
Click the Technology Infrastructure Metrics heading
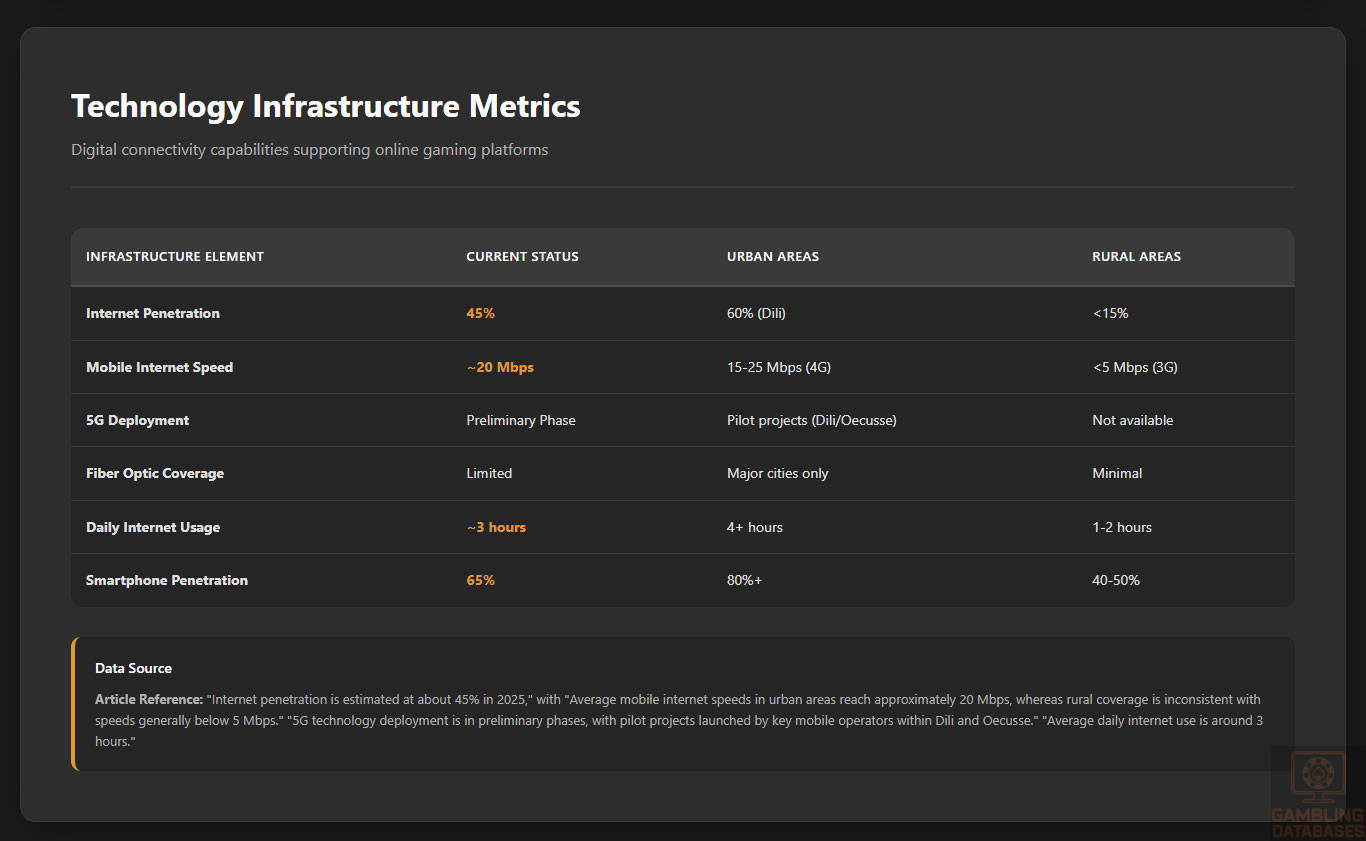click(325, 106)
